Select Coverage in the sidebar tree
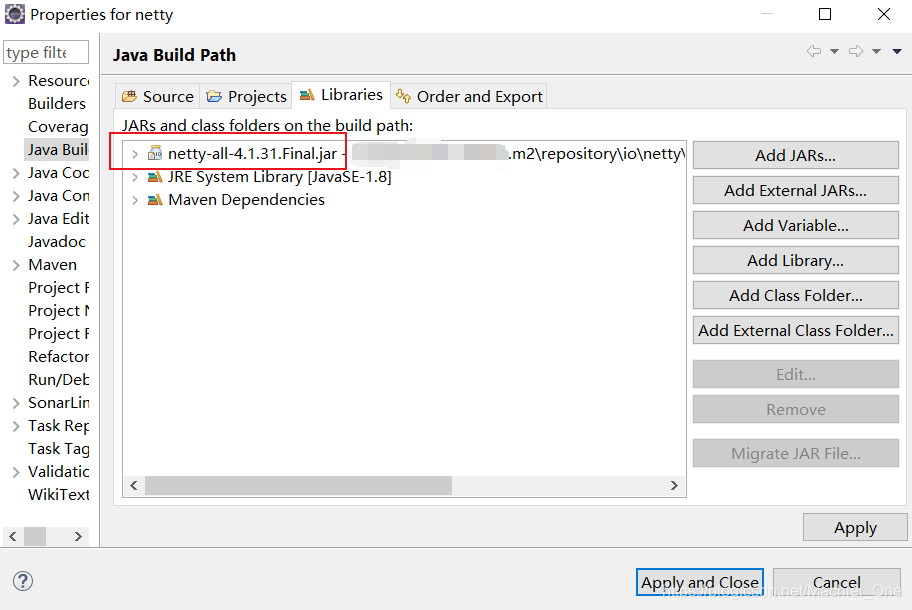The image size is (912, 610). pos(58,127)
